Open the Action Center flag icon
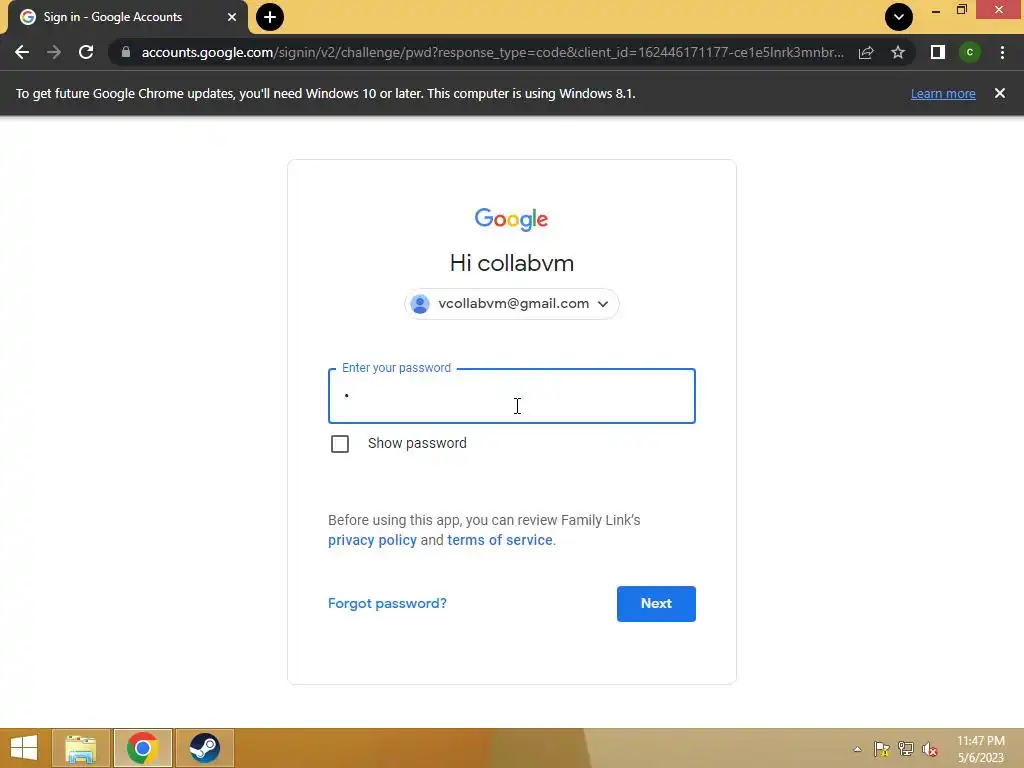 point(881,749)
